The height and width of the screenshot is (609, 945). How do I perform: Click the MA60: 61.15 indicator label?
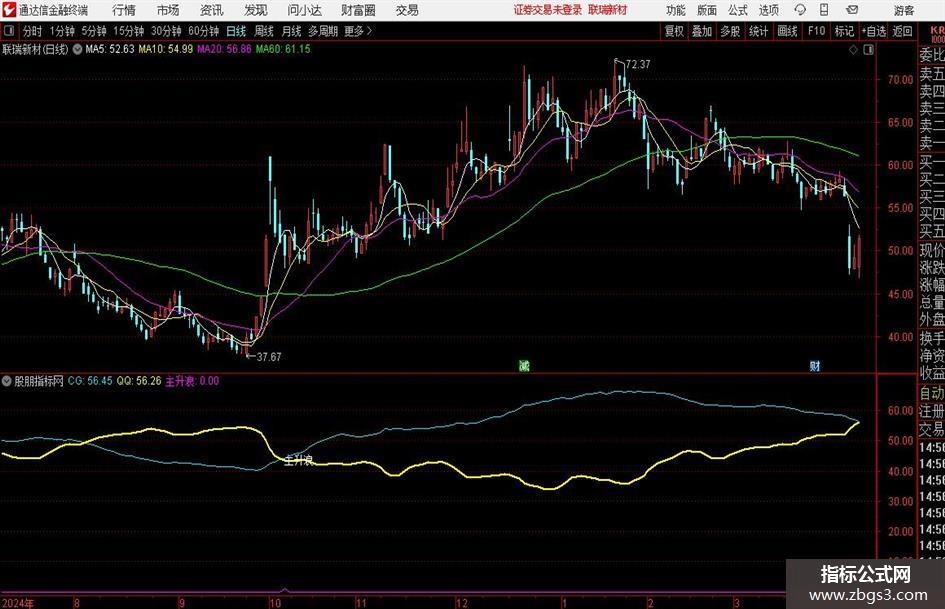point(283,49)
